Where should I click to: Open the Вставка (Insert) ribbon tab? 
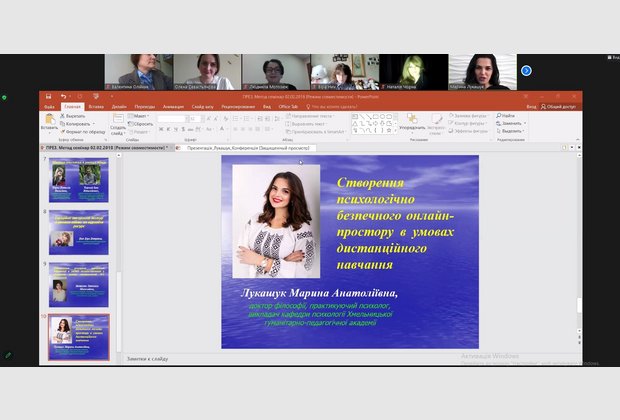(96, 106)
